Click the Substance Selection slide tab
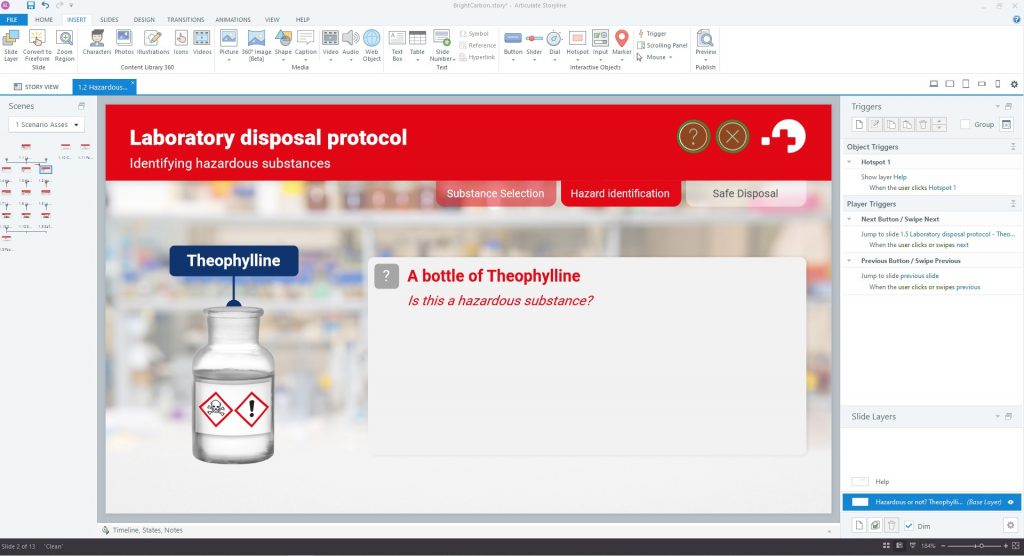The height and width of the screenshot is (556, 1024). 495,193
